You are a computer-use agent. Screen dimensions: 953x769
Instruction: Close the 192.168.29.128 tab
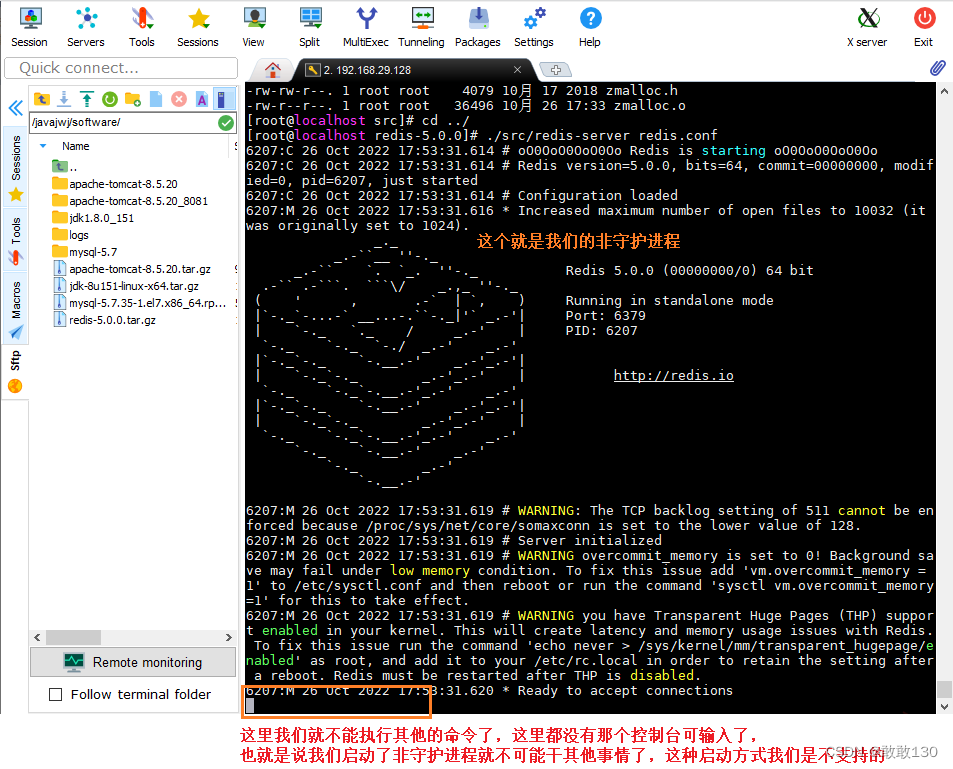[517, 70]
